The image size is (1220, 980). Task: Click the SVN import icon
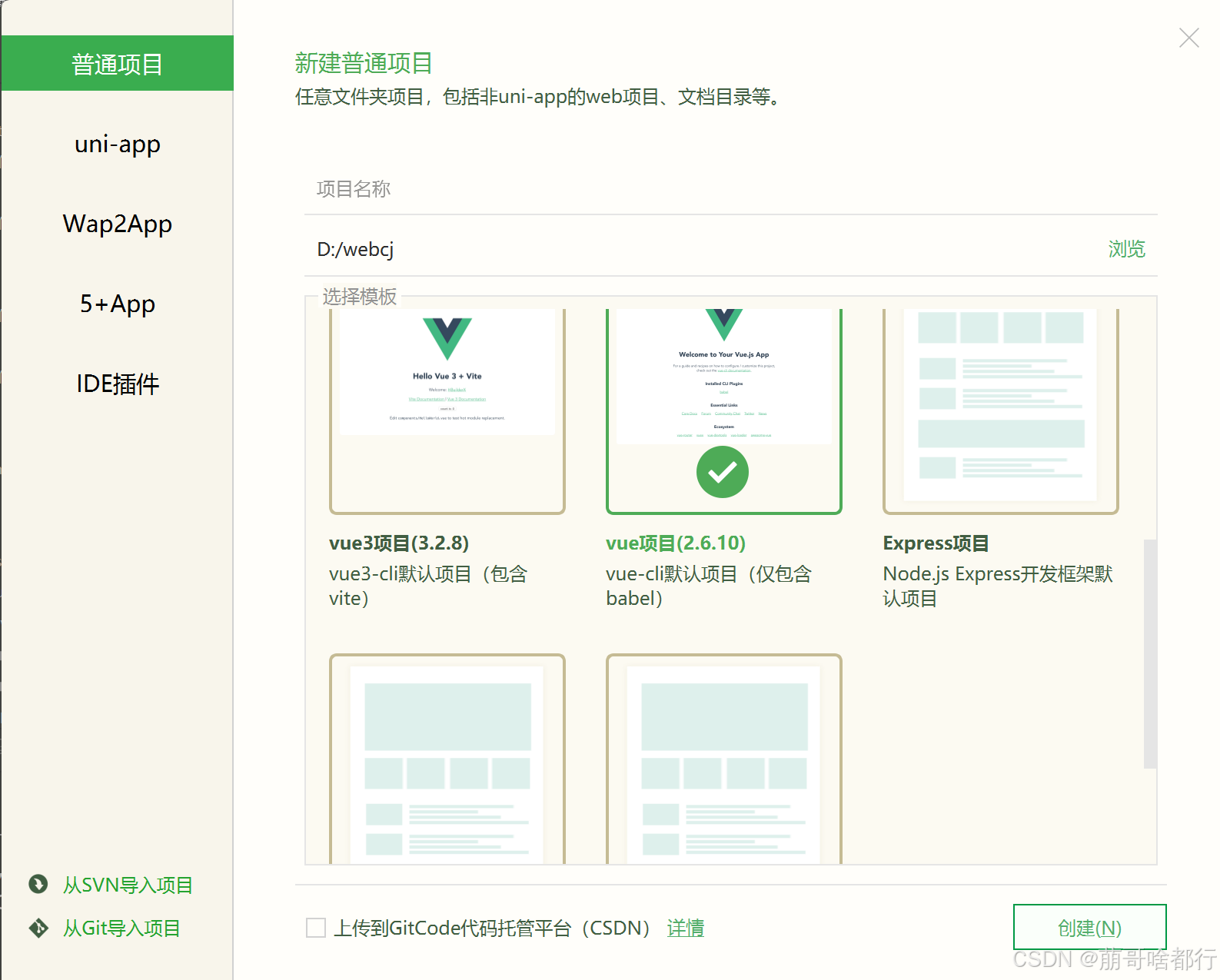pos(38,885)
